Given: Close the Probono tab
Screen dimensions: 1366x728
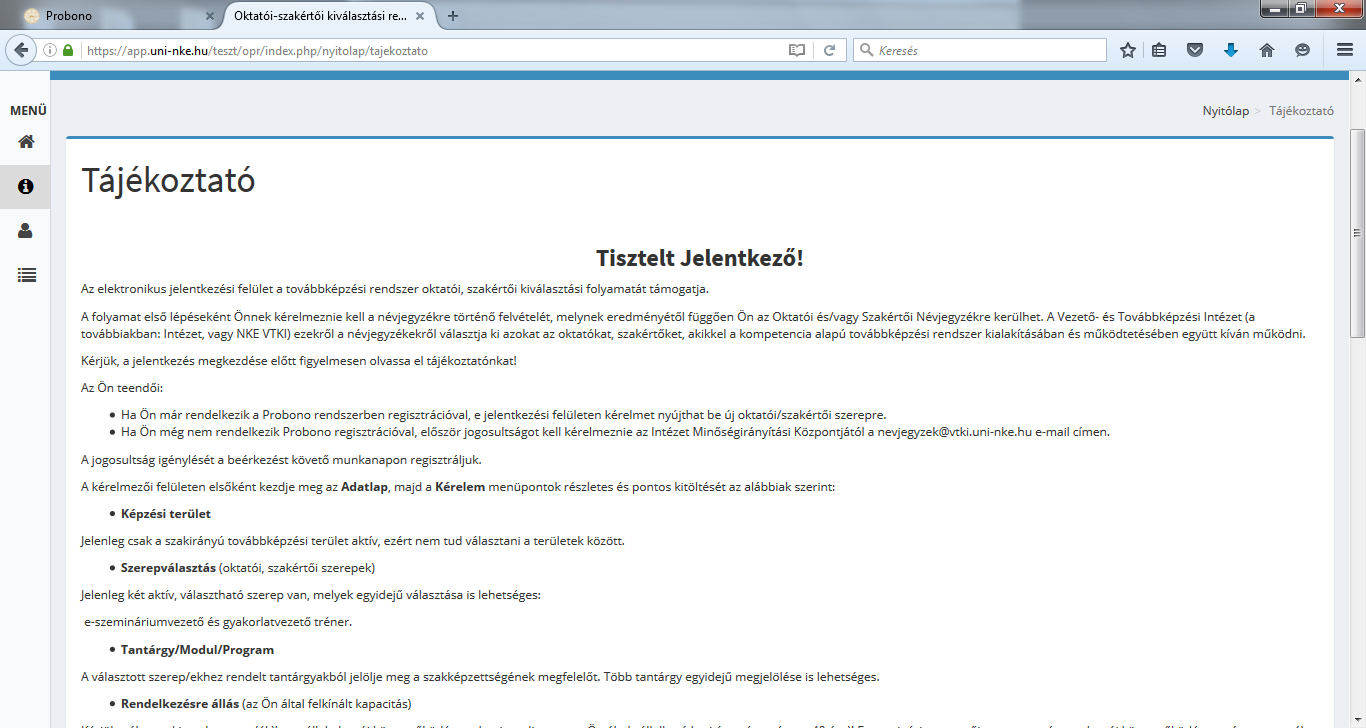Looking at the screenshot, I should pyautogui.click(x=210, y=16).
